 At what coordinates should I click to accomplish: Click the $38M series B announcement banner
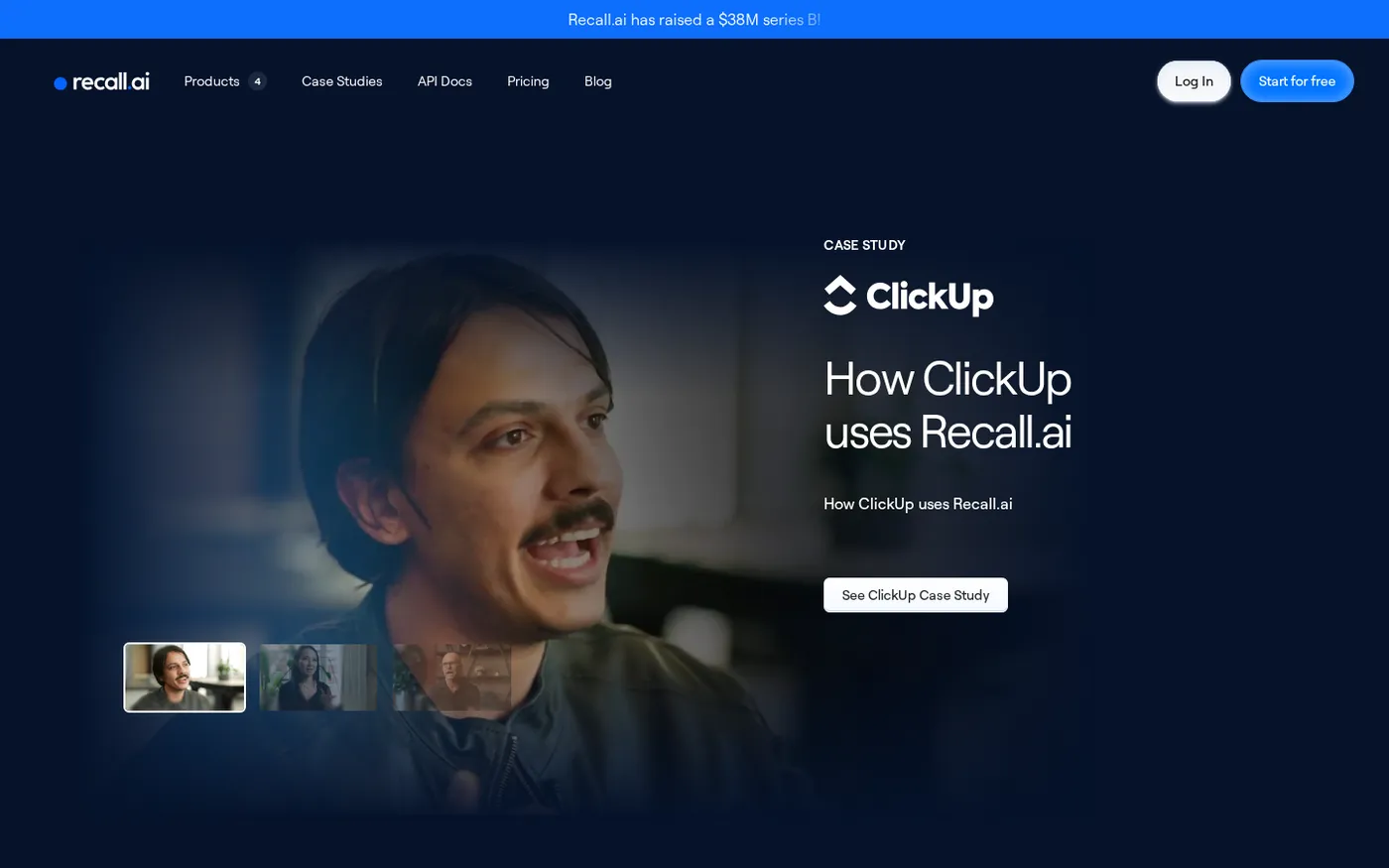pyautogui.click(x=694, y=20)
